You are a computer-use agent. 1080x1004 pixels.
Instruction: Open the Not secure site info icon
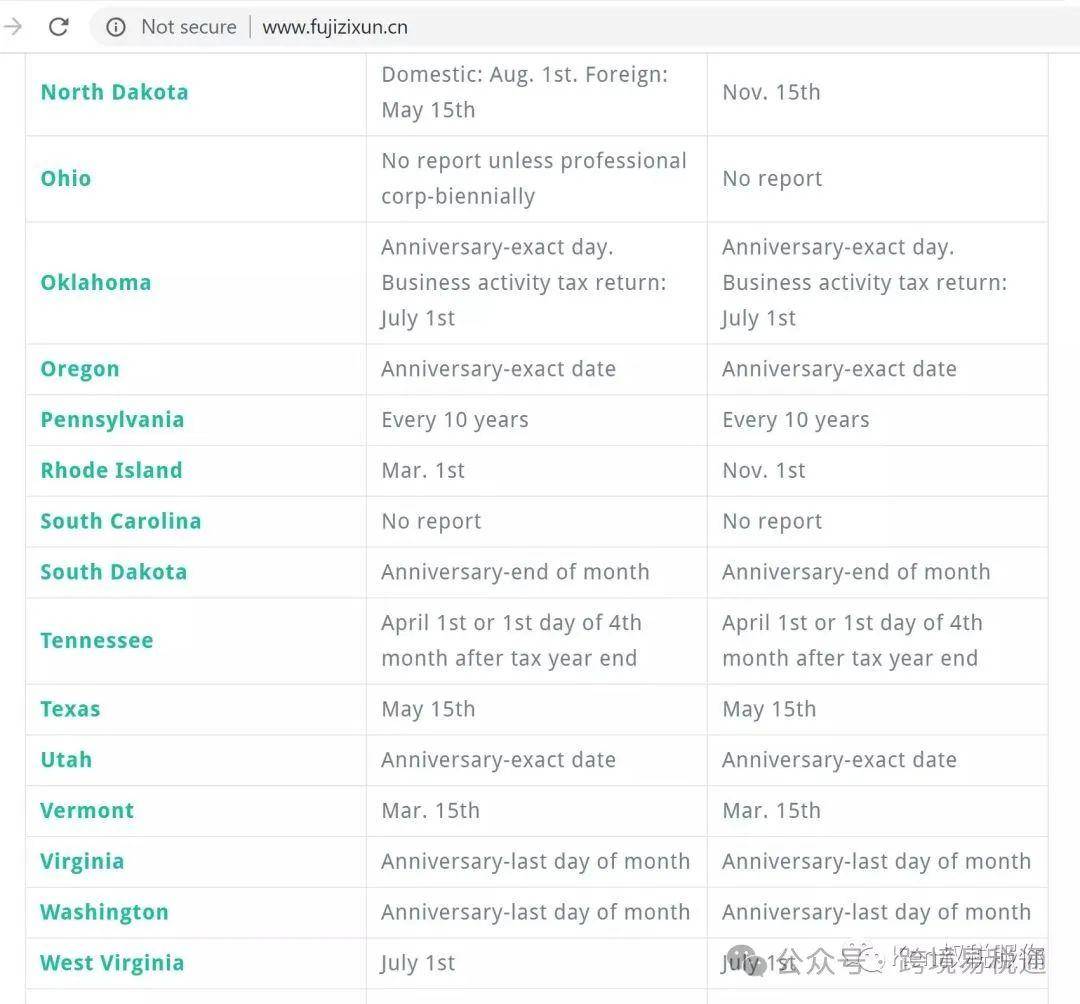116,27
